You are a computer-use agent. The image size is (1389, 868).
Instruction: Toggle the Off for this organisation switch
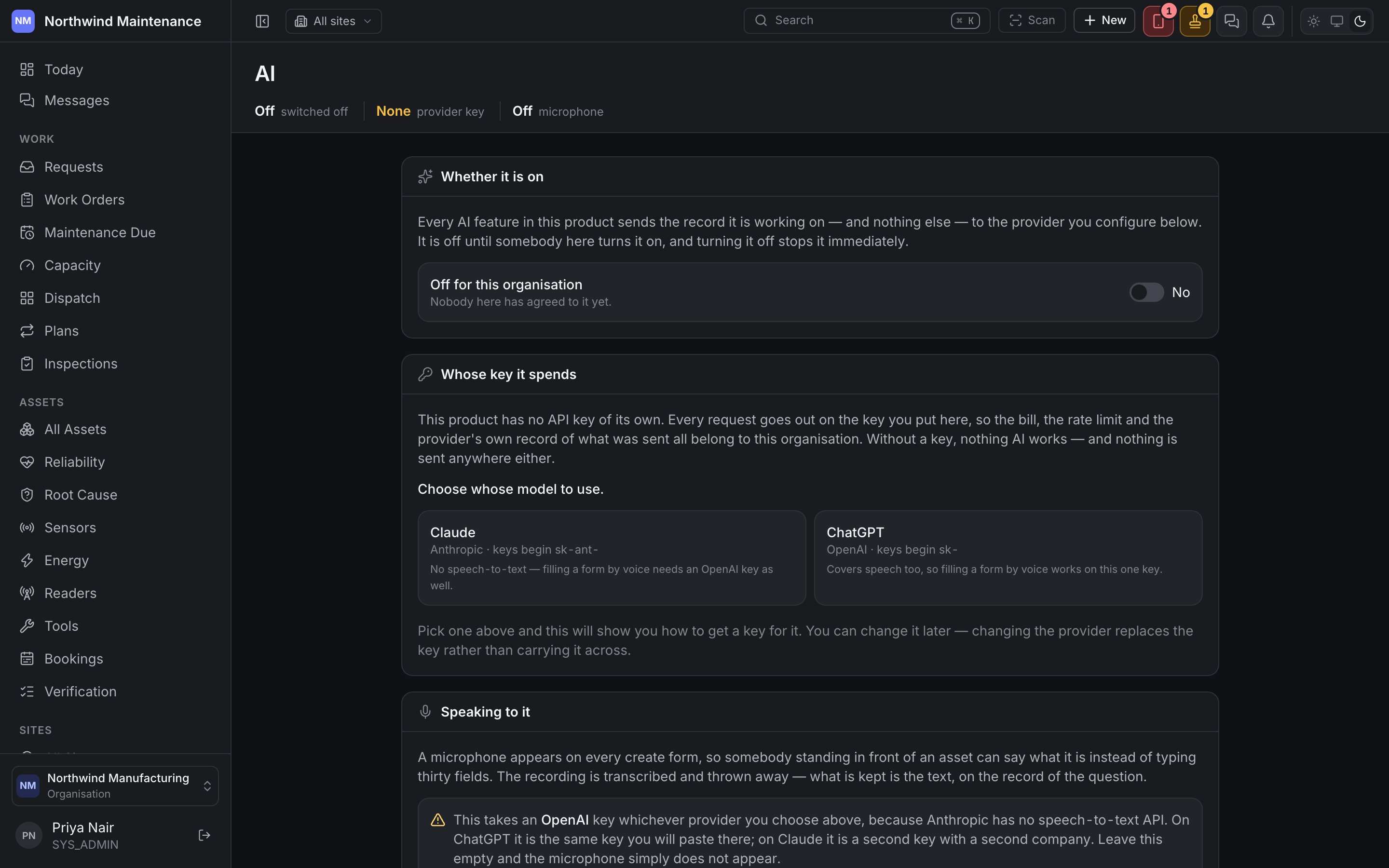[x=1147, y=292]
